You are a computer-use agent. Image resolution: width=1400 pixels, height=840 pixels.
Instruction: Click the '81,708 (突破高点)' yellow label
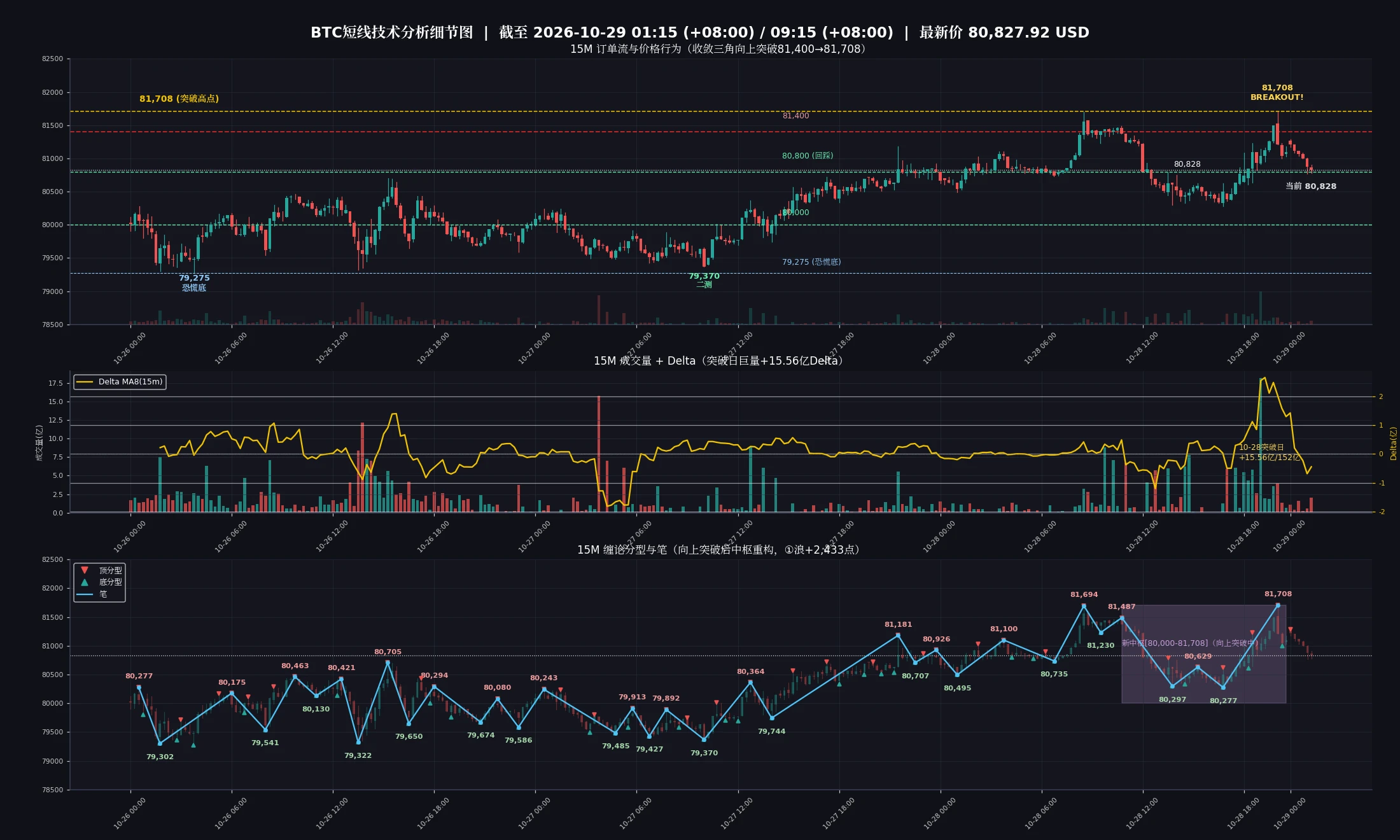click(x=179, y=99)
